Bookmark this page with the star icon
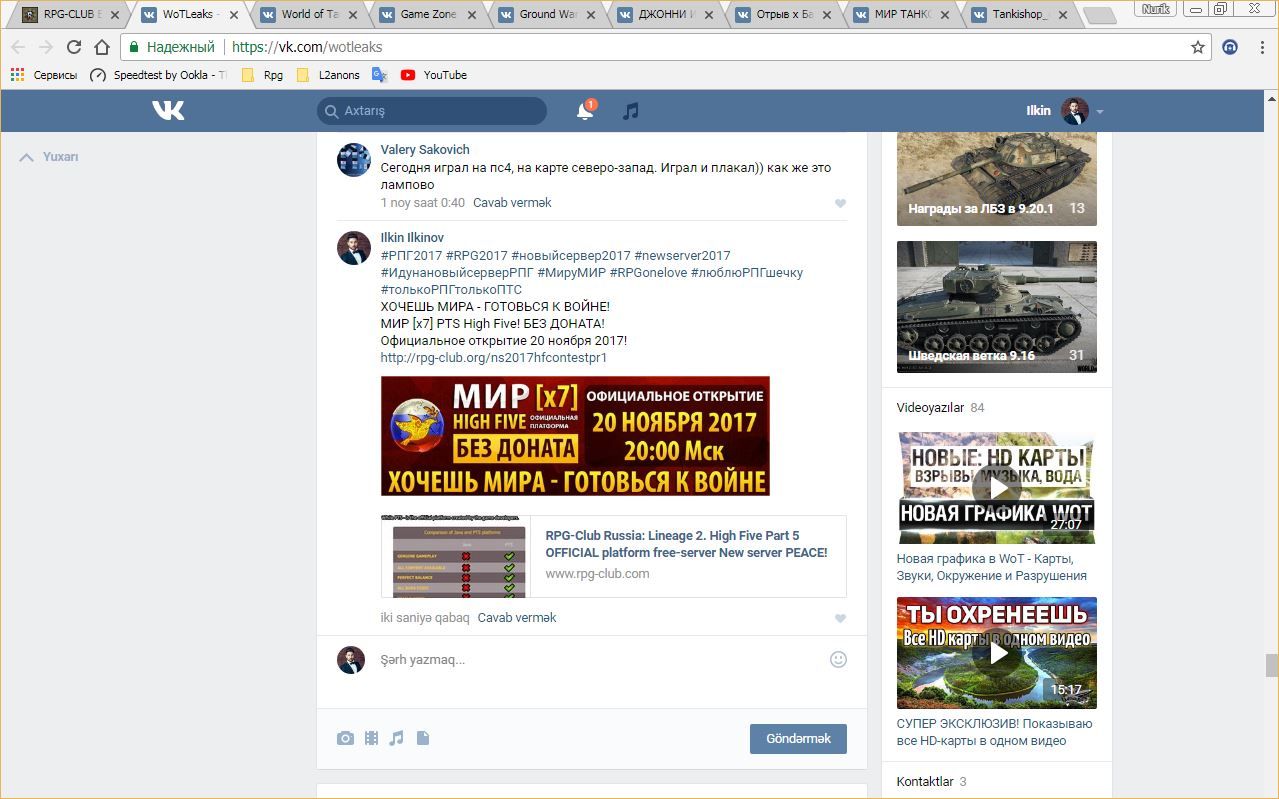This screenshot has width=1279, height=799. point(1198,47)
